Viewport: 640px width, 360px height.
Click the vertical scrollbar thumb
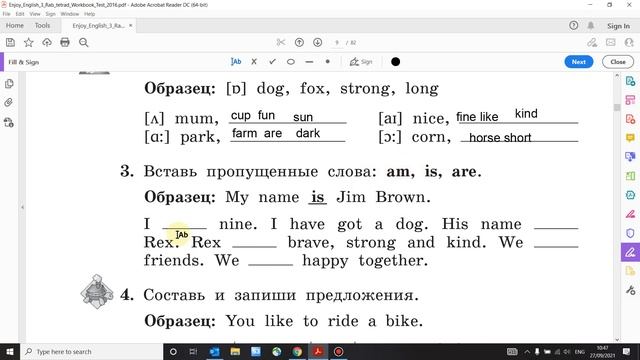coord(617,107)
